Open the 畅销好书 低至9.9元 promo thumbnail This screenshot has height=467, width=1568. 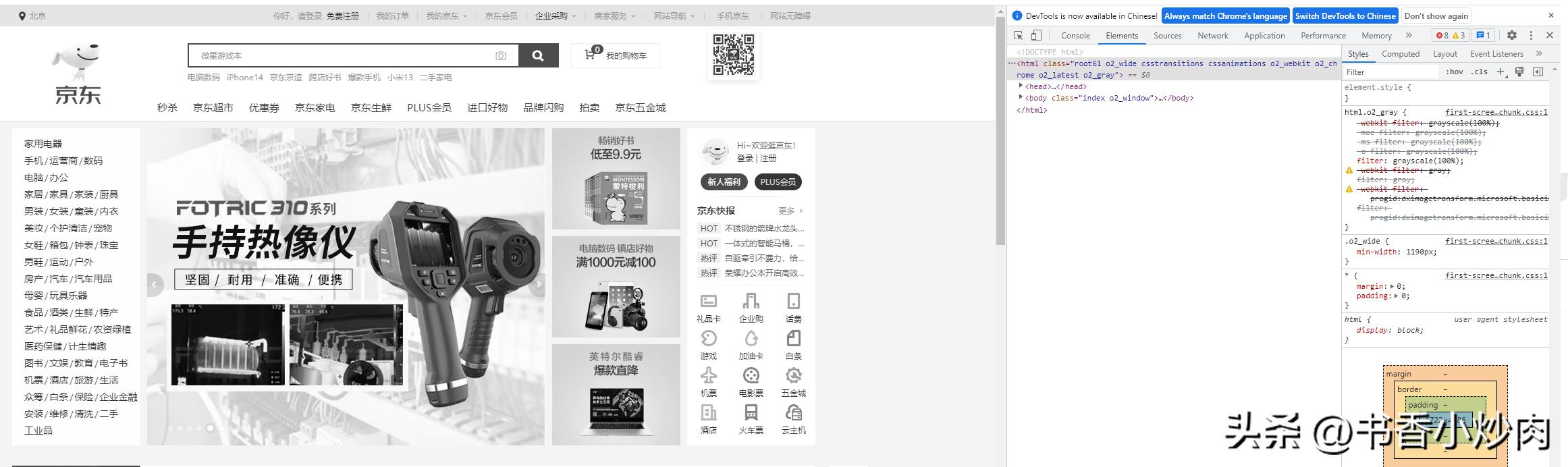(x=616, y=179)
